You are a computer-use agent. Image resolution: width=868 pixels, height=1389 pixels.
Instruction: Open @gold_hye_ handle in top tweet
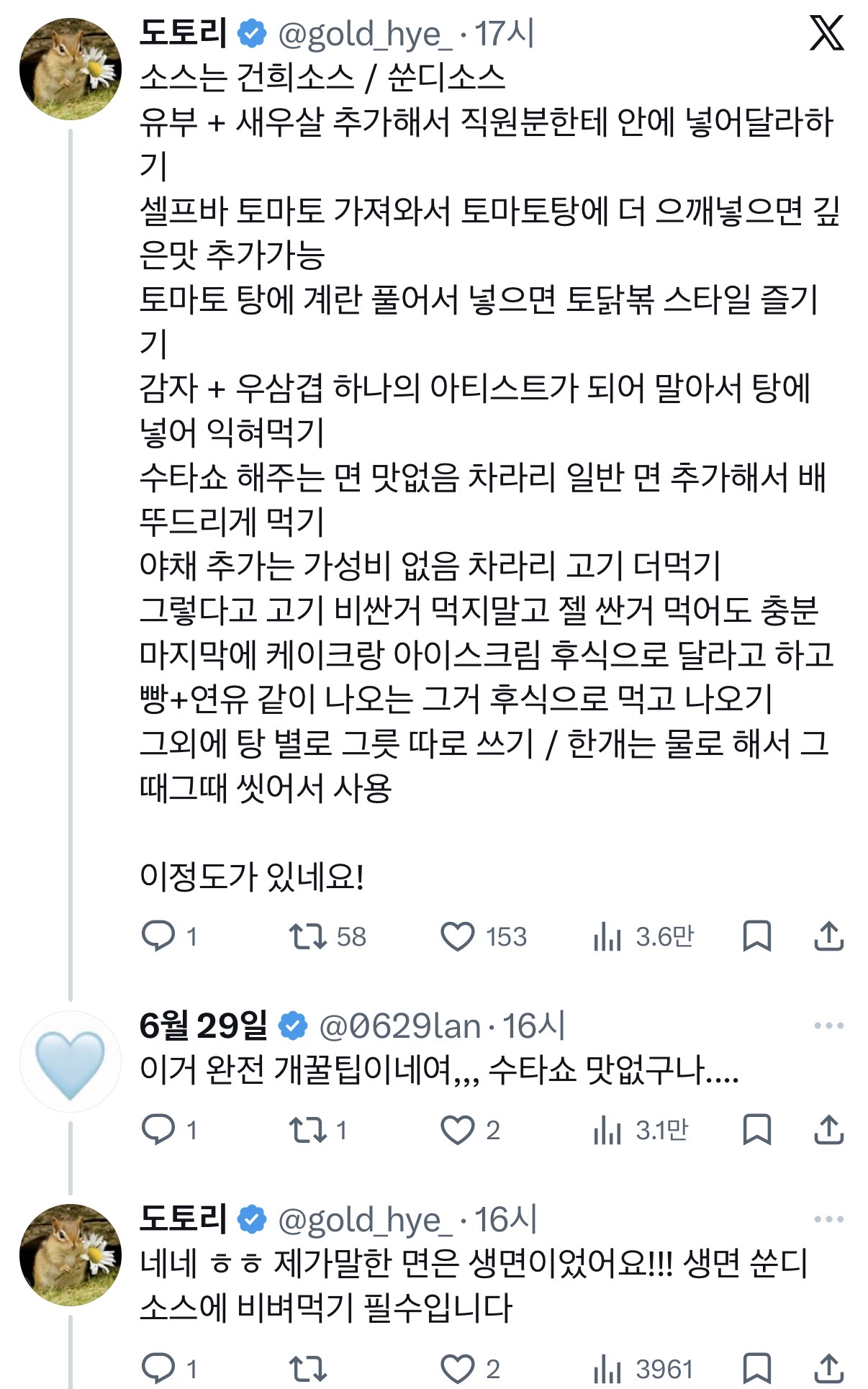click(365, 35)
